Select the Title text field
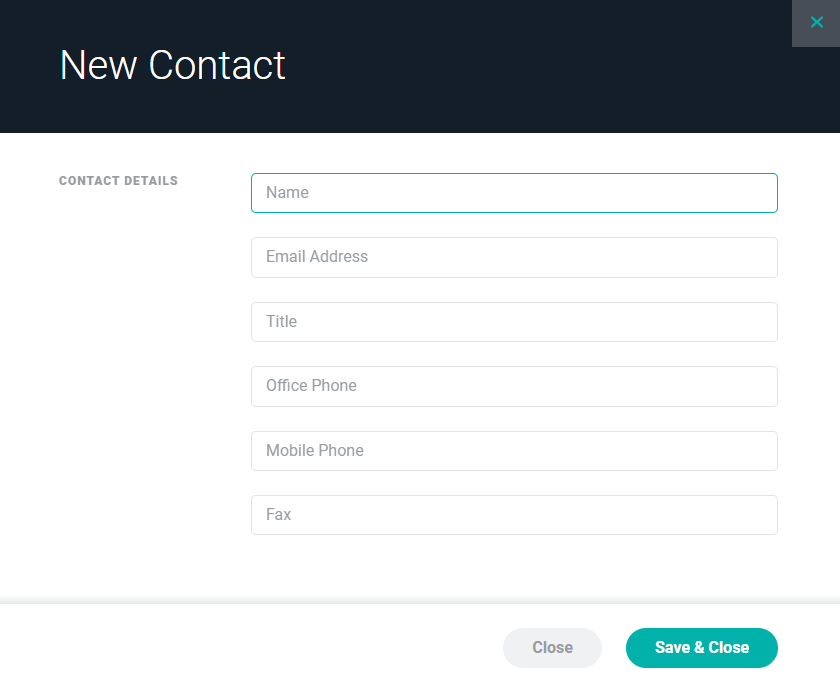 click(x=514, y=322)
